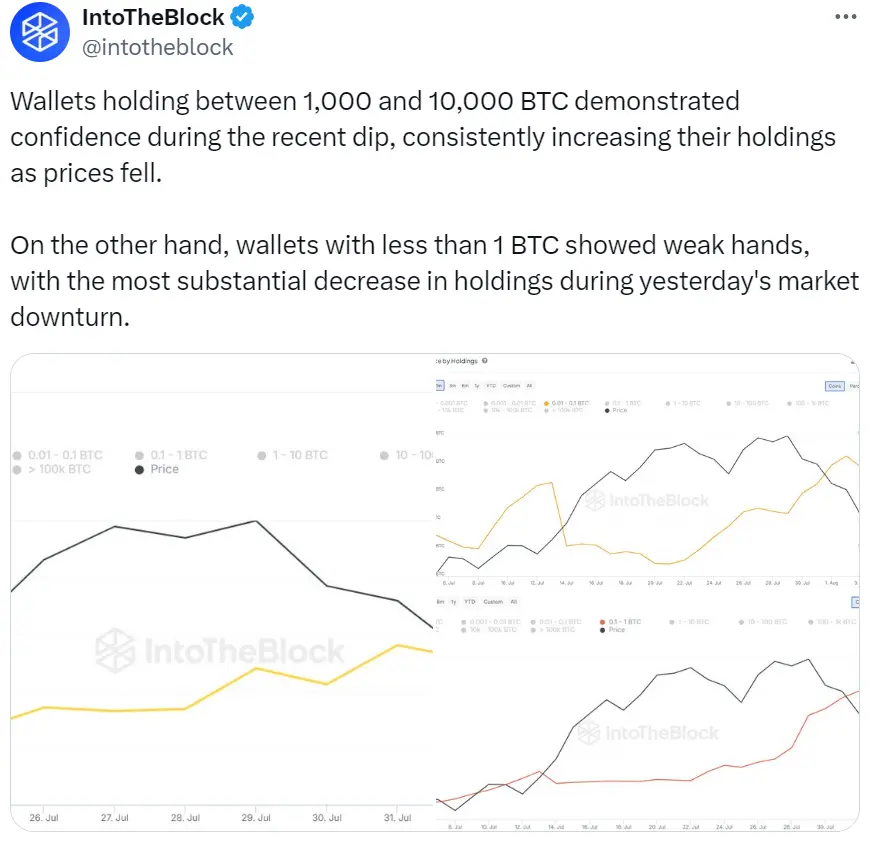The height and width of the screenshot is (841, 877).
Task: Open the @intotheblock handle link
Action: (157, 47)
